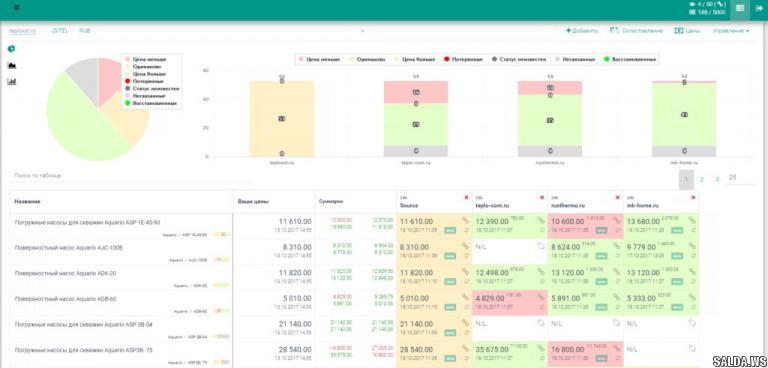This screenshot has height=368, width=768.
Task: Toggle 'Потерянные' in the pie chart legend
Action: pyautogui.click(x=147, y=81)
